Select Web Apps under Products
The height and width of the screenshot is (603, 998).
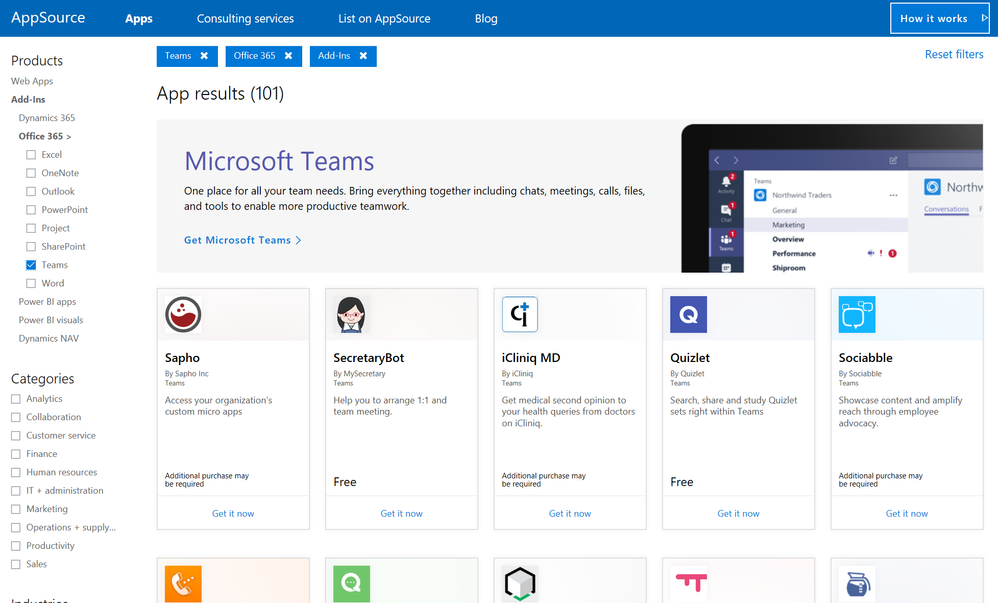[32, 81]
